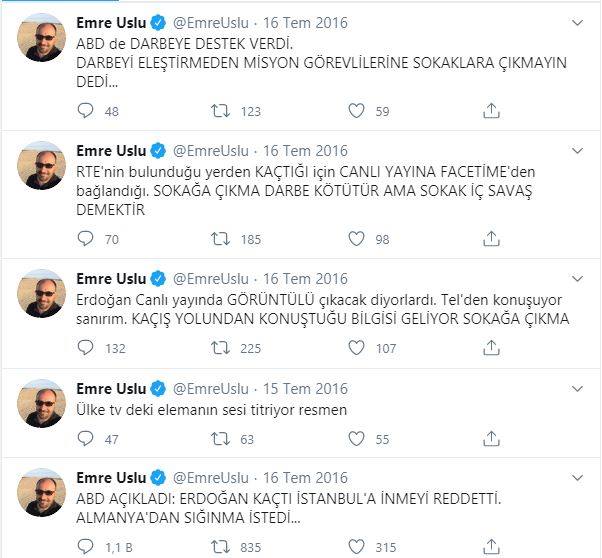The height and width of the screenshot is (558, 602).
Task: Like the 'ABD AÇIKLADI' tweet with 315 likes
Action: [356, 547]
